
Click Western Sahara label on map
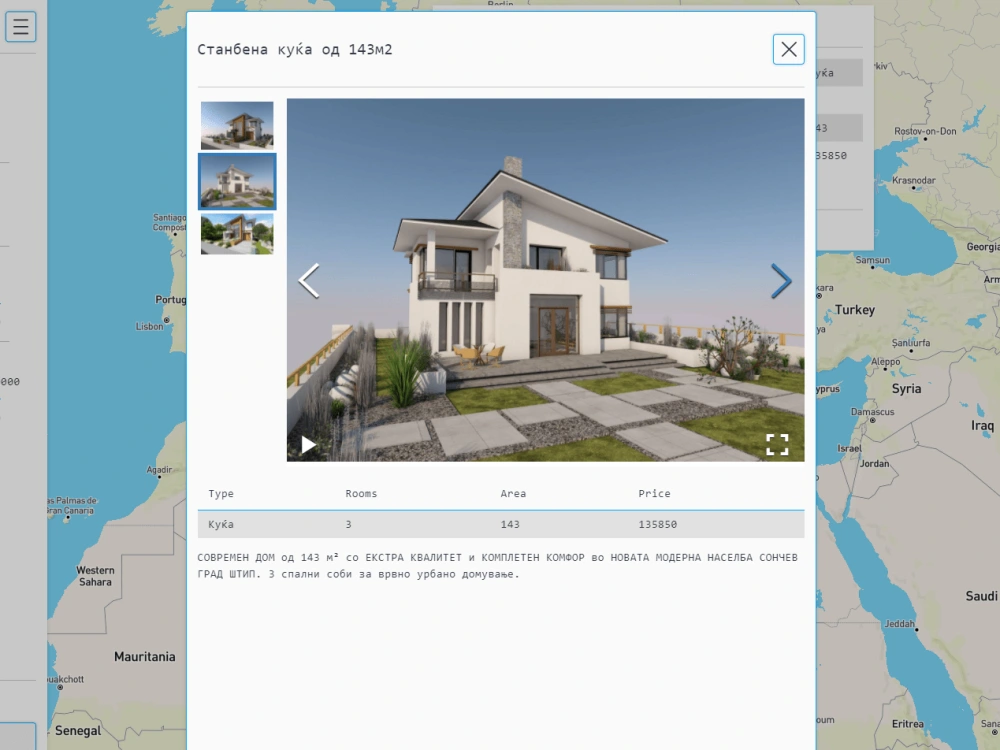pyautogui.click(x=95, y=576)
